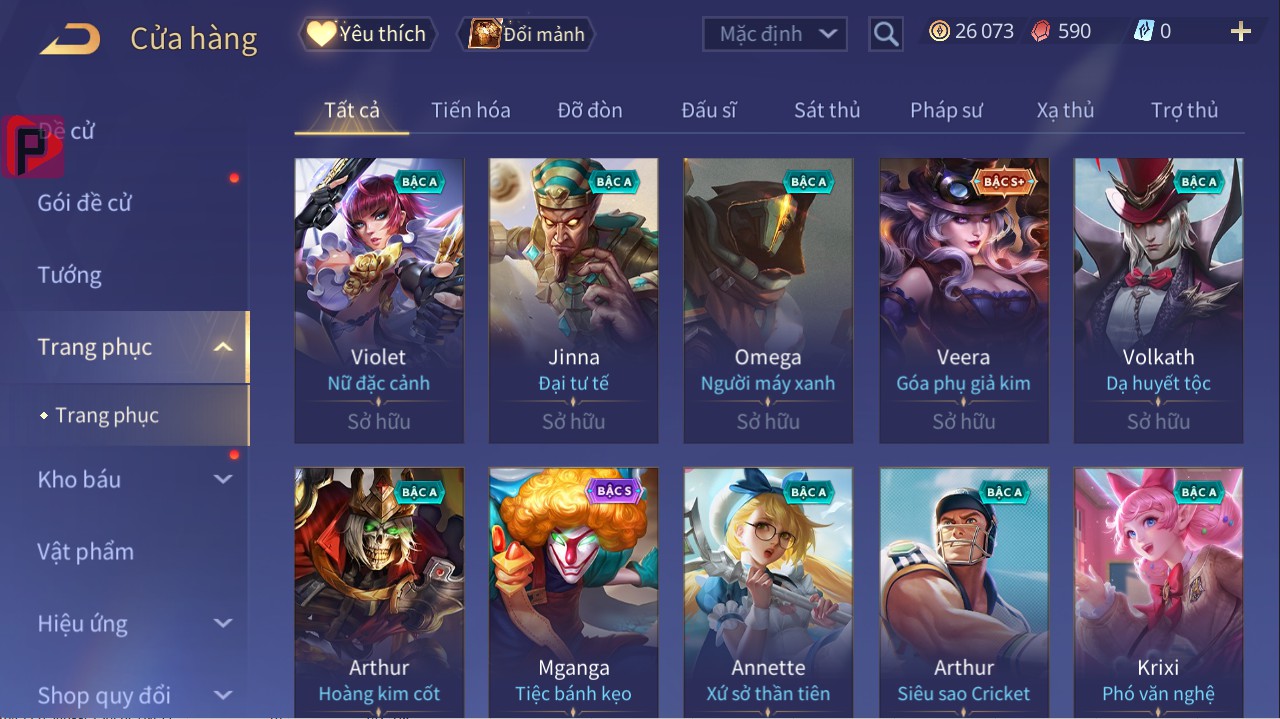Tap the gold coin balance icon
The height and width of the screenshot is (719, 1280).
939,31
